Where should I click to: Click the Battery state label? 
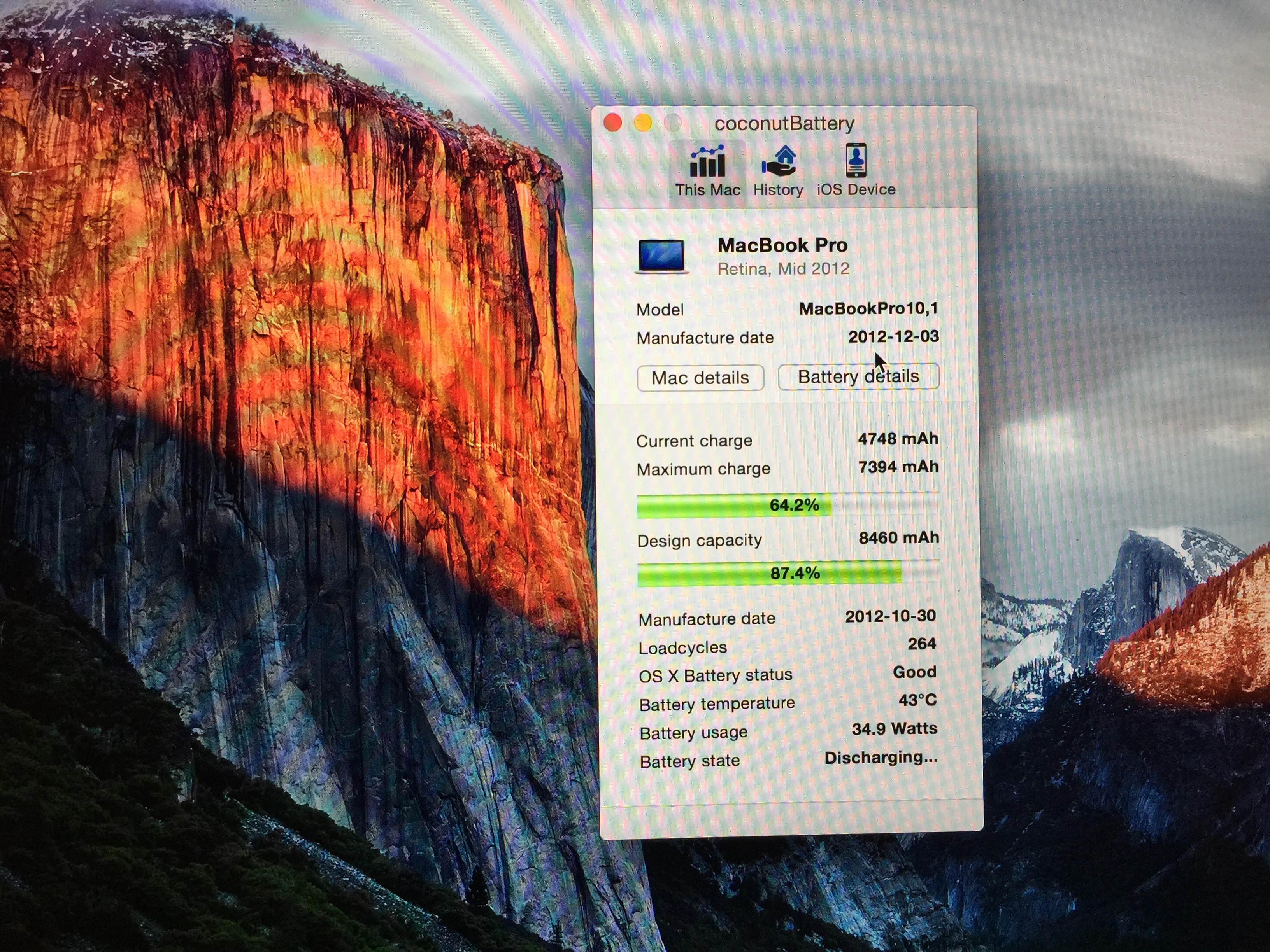click(689, 761)
